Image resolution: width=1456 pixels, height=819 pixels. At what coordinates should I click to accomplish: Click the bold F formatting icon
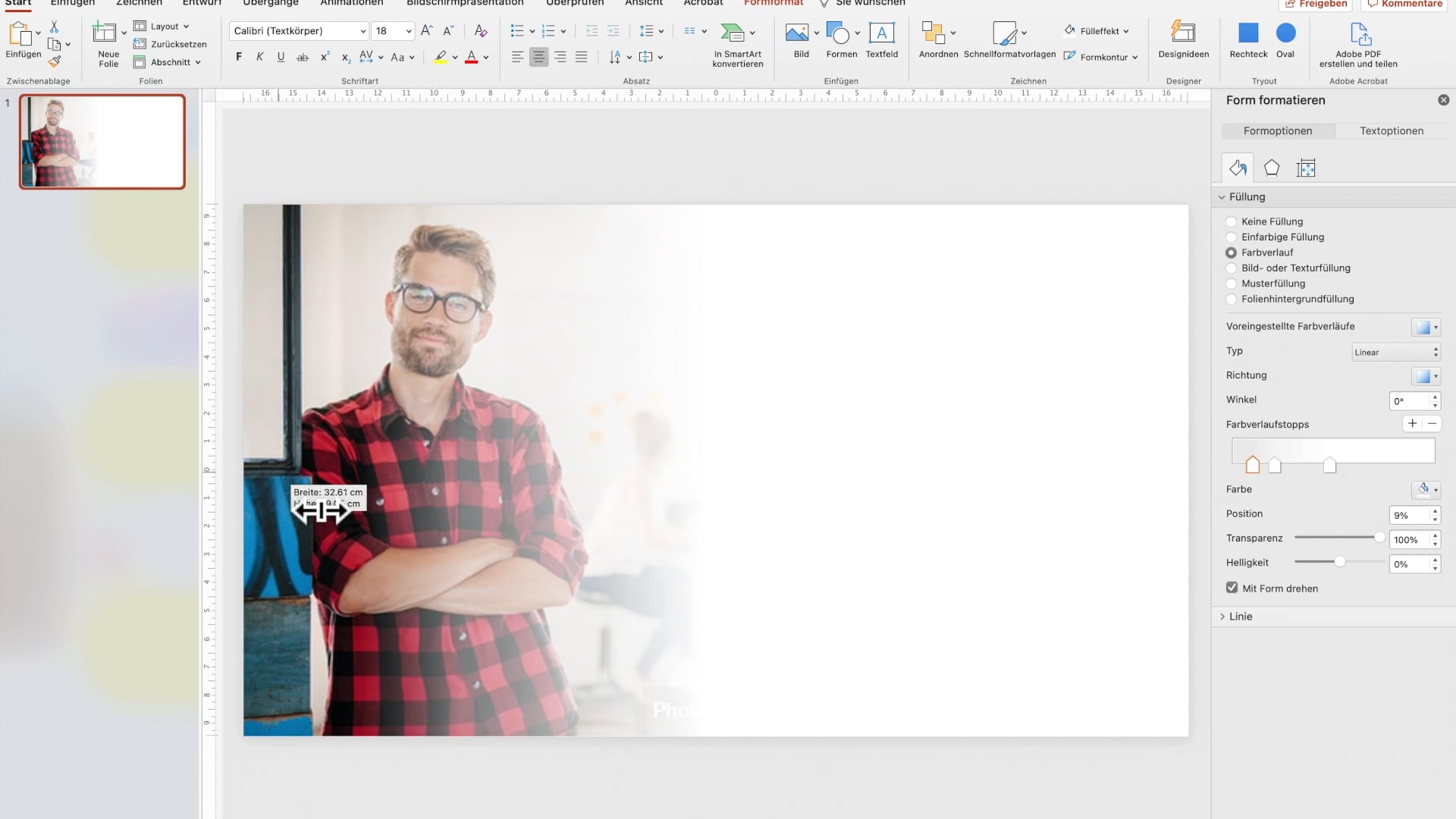coord(239,57)
